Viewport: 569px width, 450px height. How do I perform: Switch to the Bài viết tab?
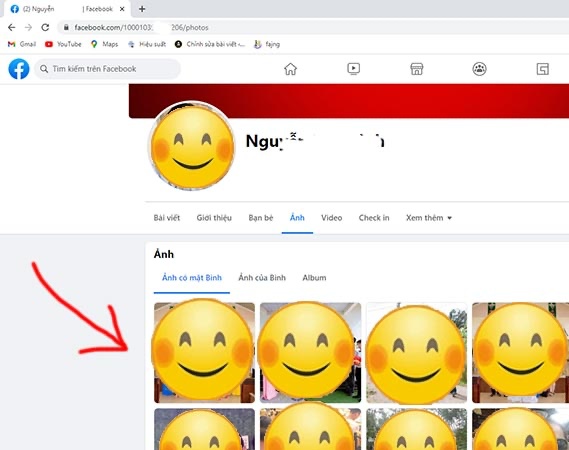pyautogui.click(x=167, y=218)
